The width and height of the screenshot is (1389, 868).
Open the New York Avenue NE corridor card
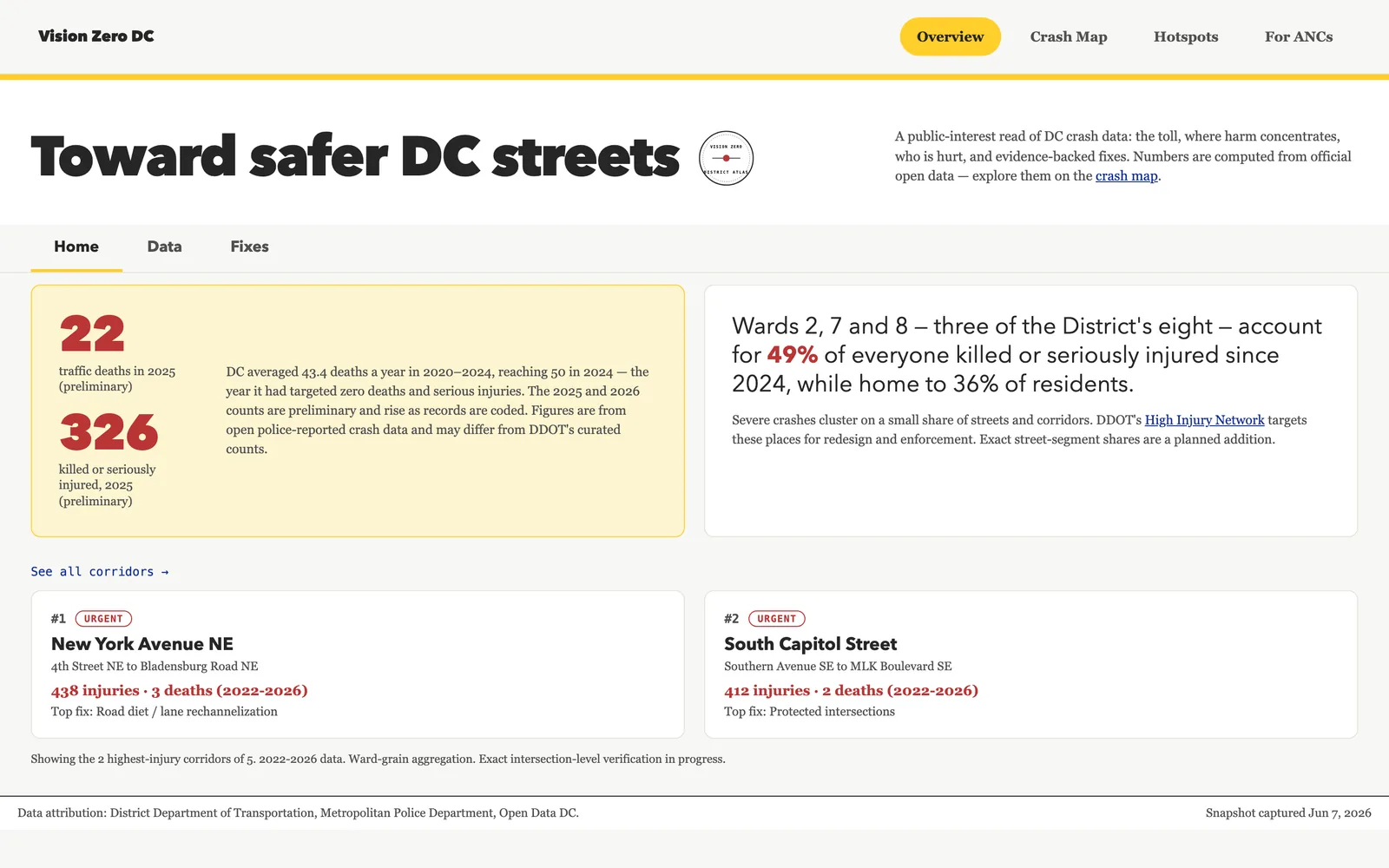(x=358, y=665)
